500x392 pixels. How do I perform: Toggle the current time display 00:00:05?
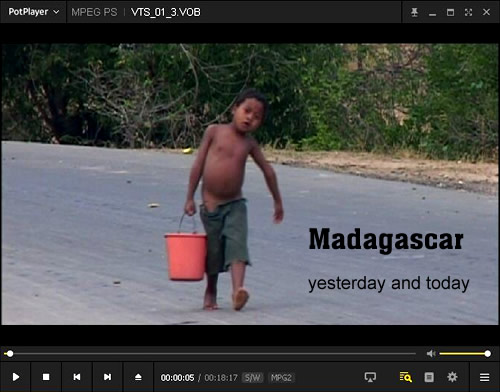(x=177, y=378)
